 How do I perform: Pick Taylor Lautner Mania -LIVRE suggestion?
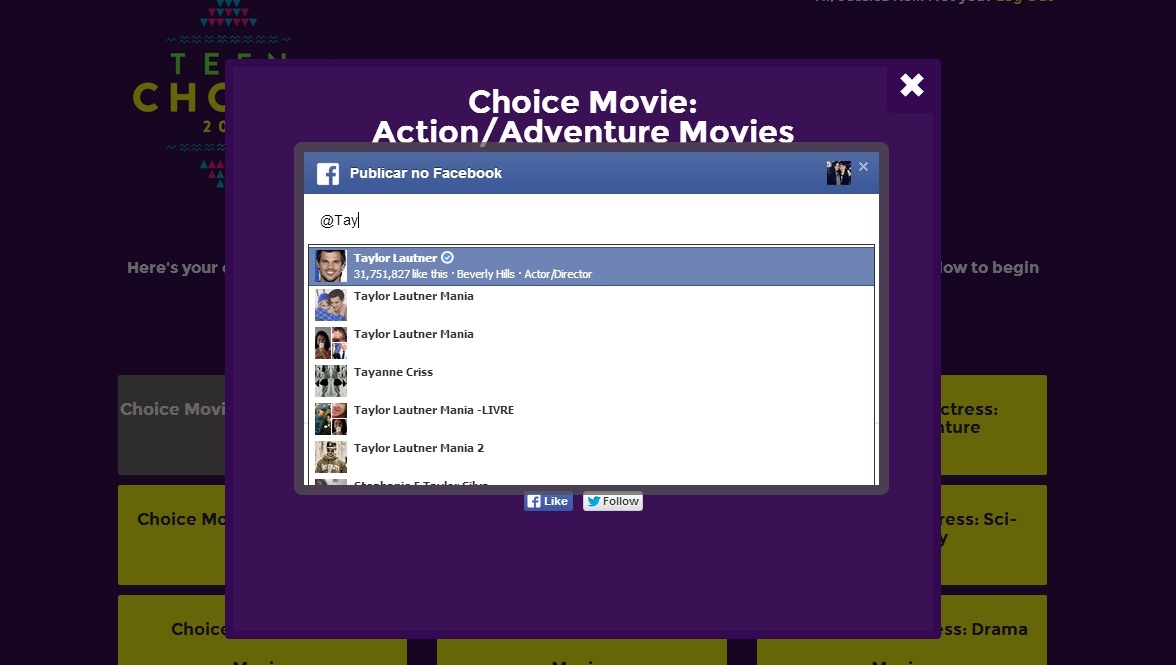591,418
